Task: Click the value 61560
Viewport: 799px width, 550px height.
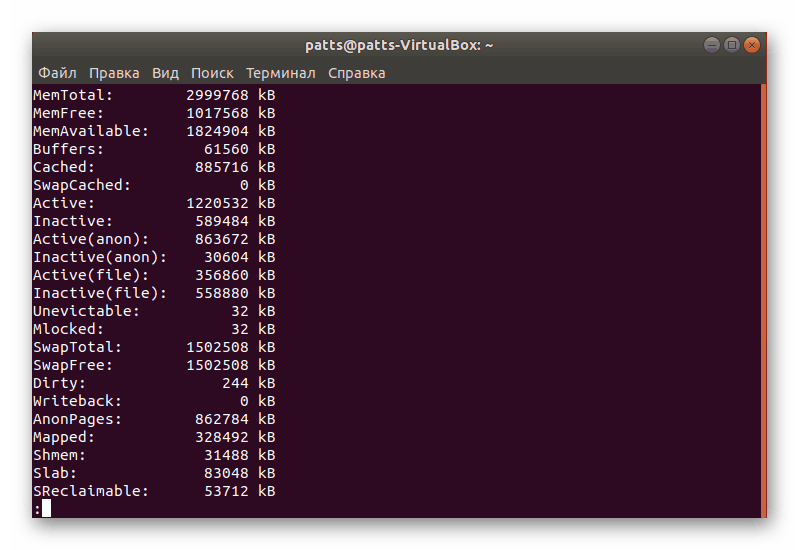Action: pyautogui.click(x=226, y=149)
